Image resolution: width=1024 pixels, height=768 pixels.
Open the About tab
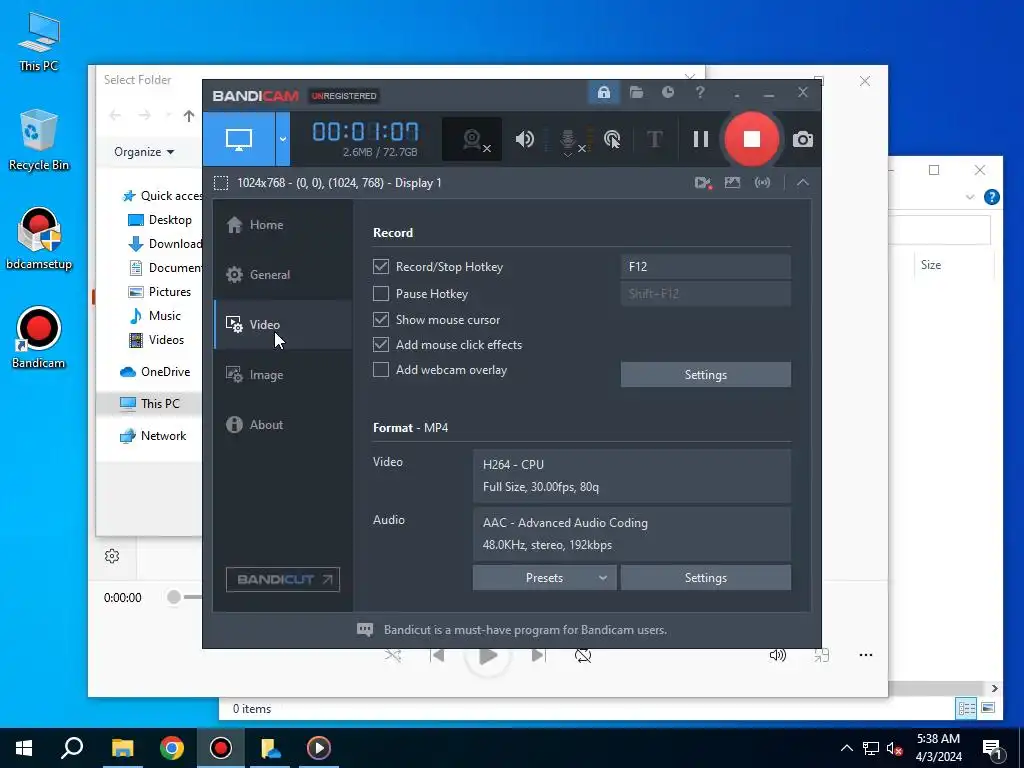283,424
